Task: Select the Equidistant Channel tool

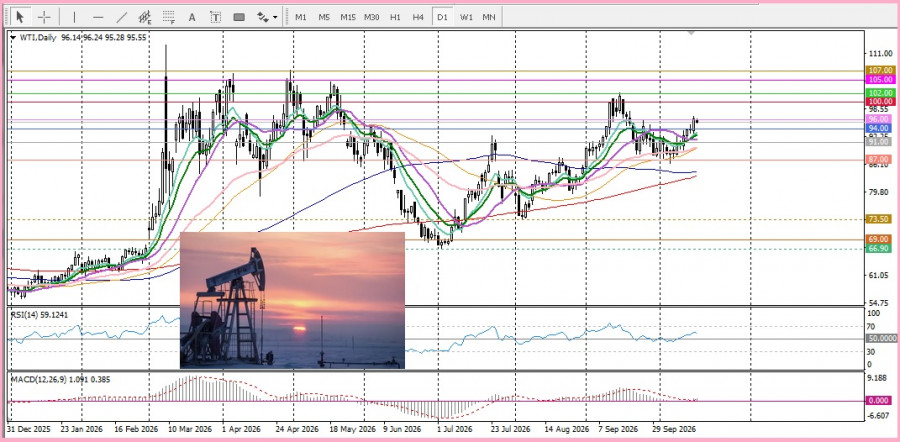Action: click(145, 17)
